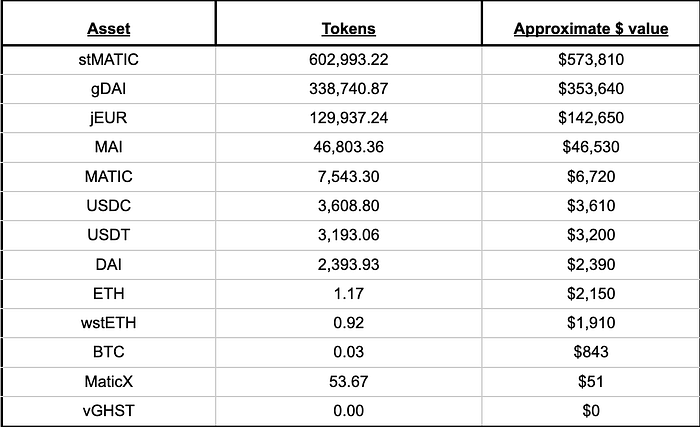700x427 pixels.
Task: Select the ETH asset cell
Action: 108,293
